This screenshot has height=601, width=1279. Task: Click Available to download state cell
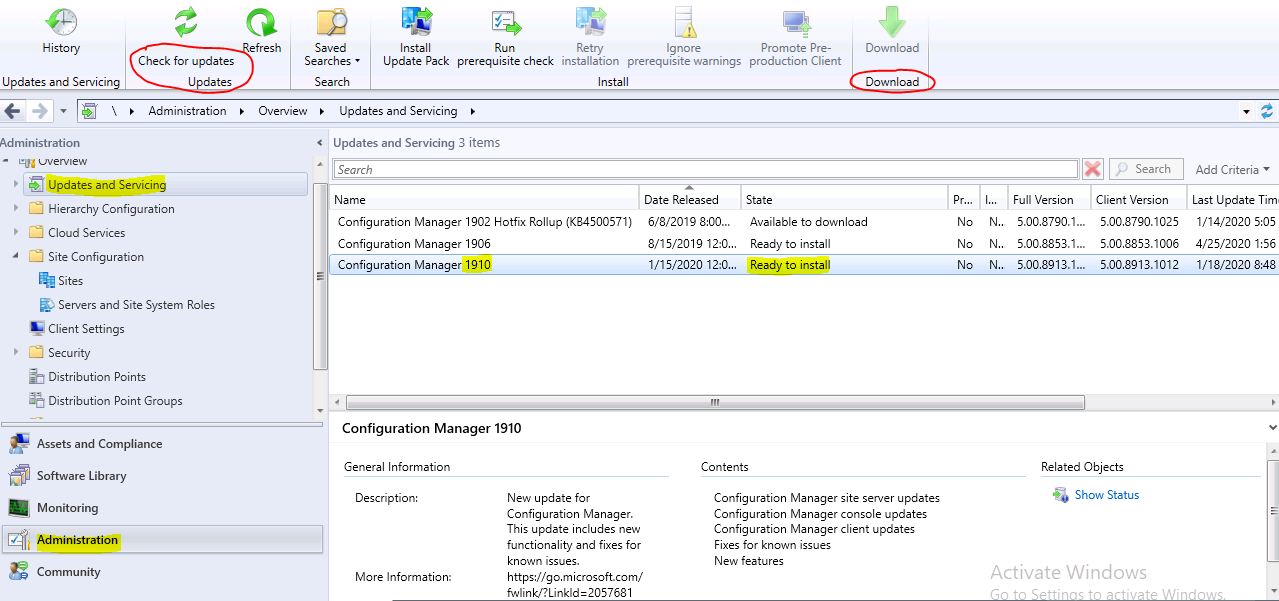tap(809, 222)
